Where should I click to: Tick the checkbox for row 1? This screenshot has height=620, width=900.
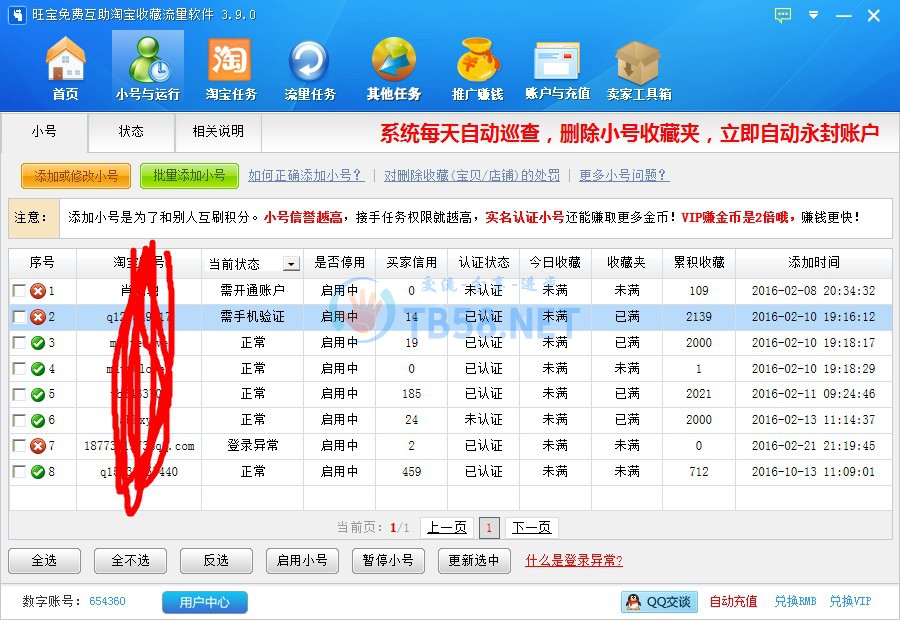coord(19,291)
